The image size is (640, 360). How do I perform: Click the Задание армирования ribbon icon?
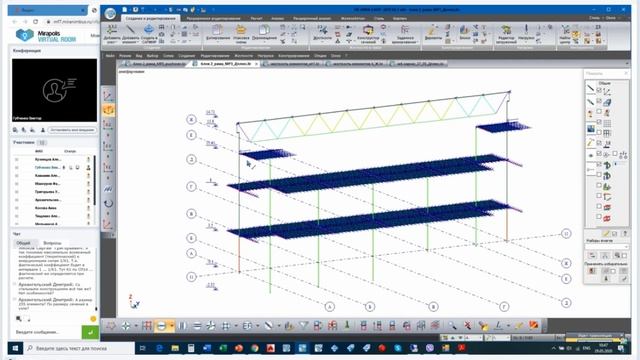pyautogui.click(x=405, y=33)
